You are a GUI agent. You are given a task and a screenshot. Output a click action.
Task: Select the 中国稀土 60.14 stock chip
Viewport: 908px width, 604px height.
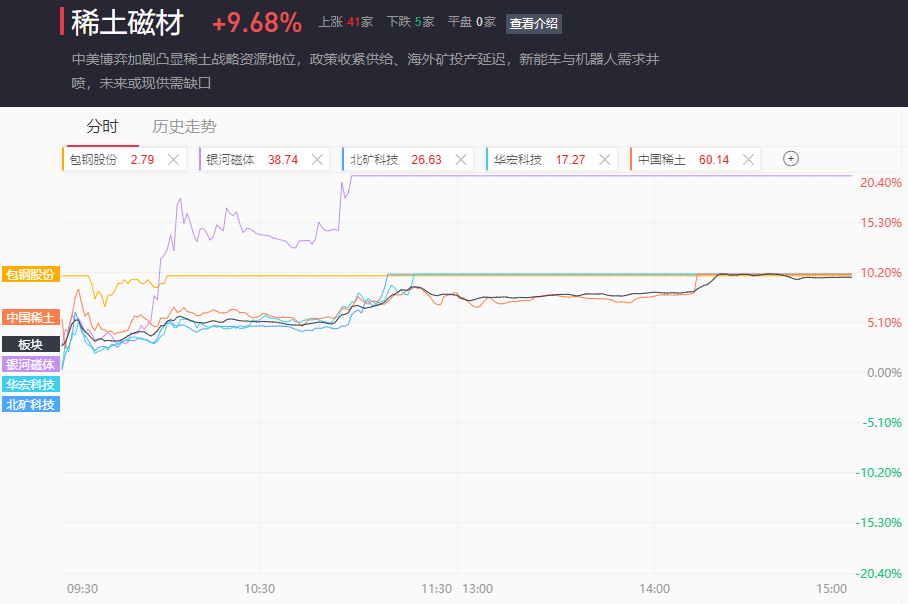pyautogui.click(x=684, y=159)
